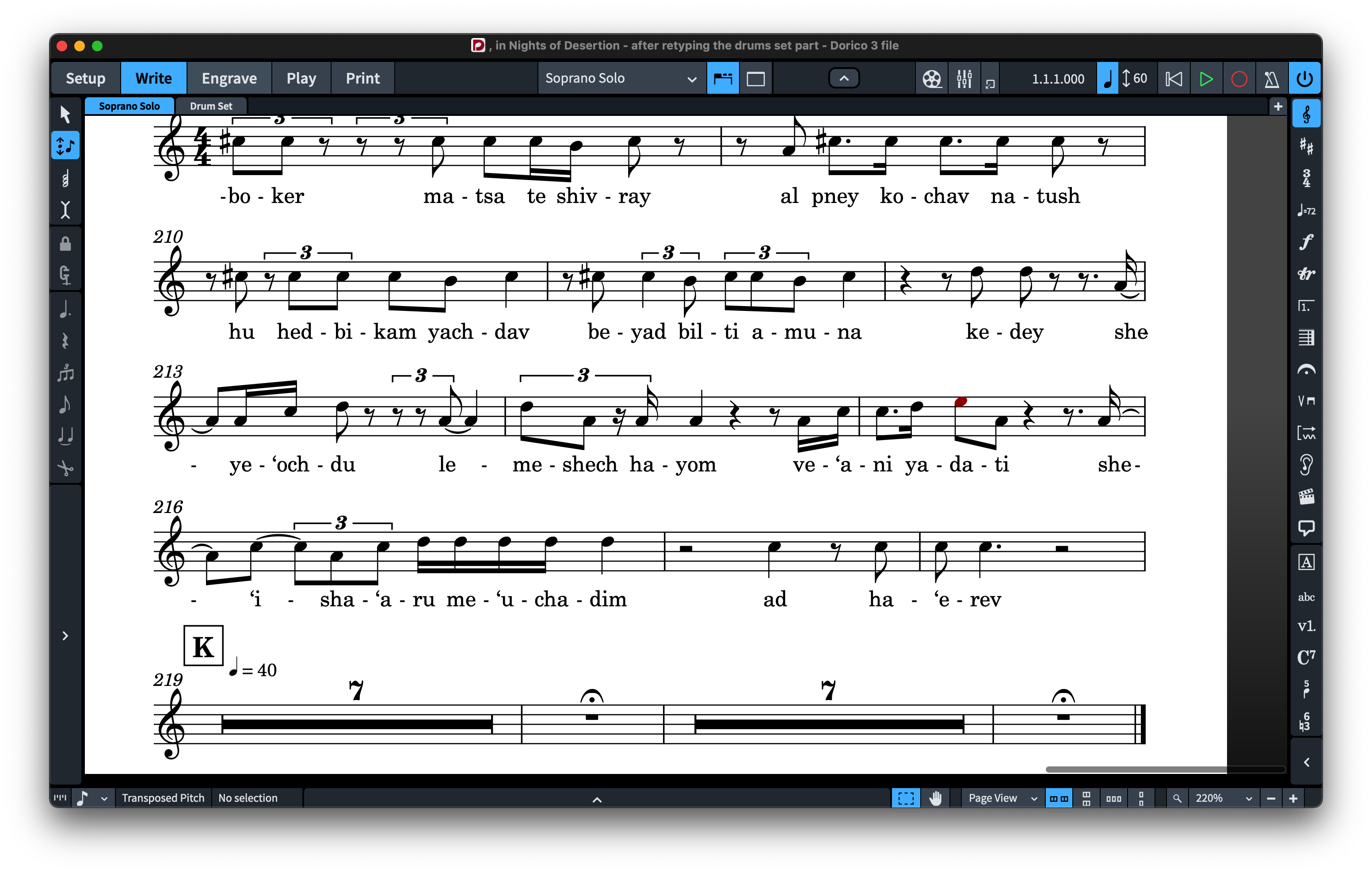Open Bars and Barlines panel

click(1306, 338)
